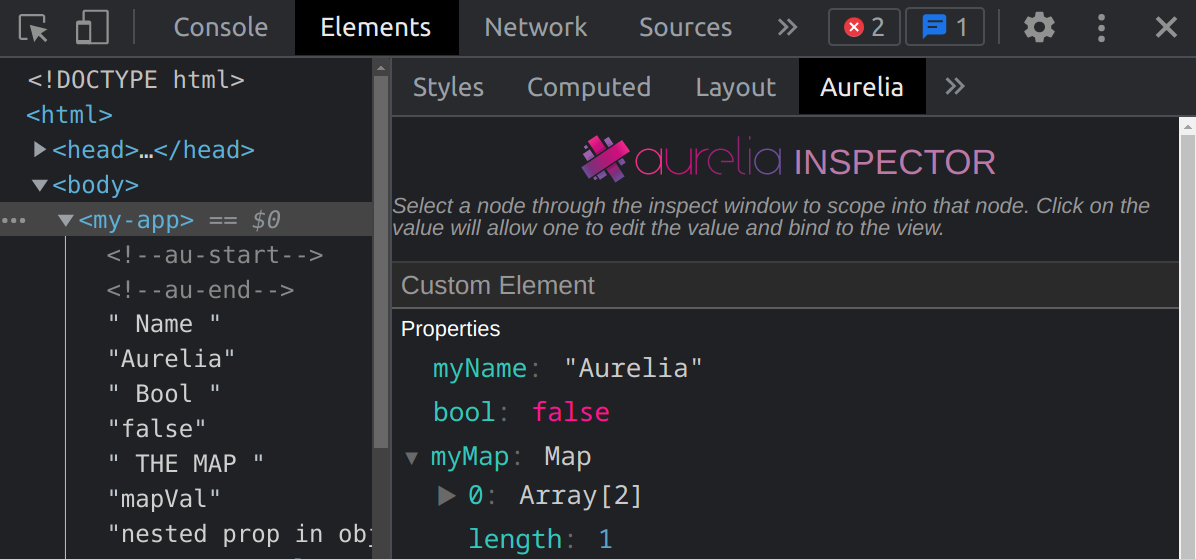Select the "mapVal" text node
1196x559 pixels.
[164, 499]
